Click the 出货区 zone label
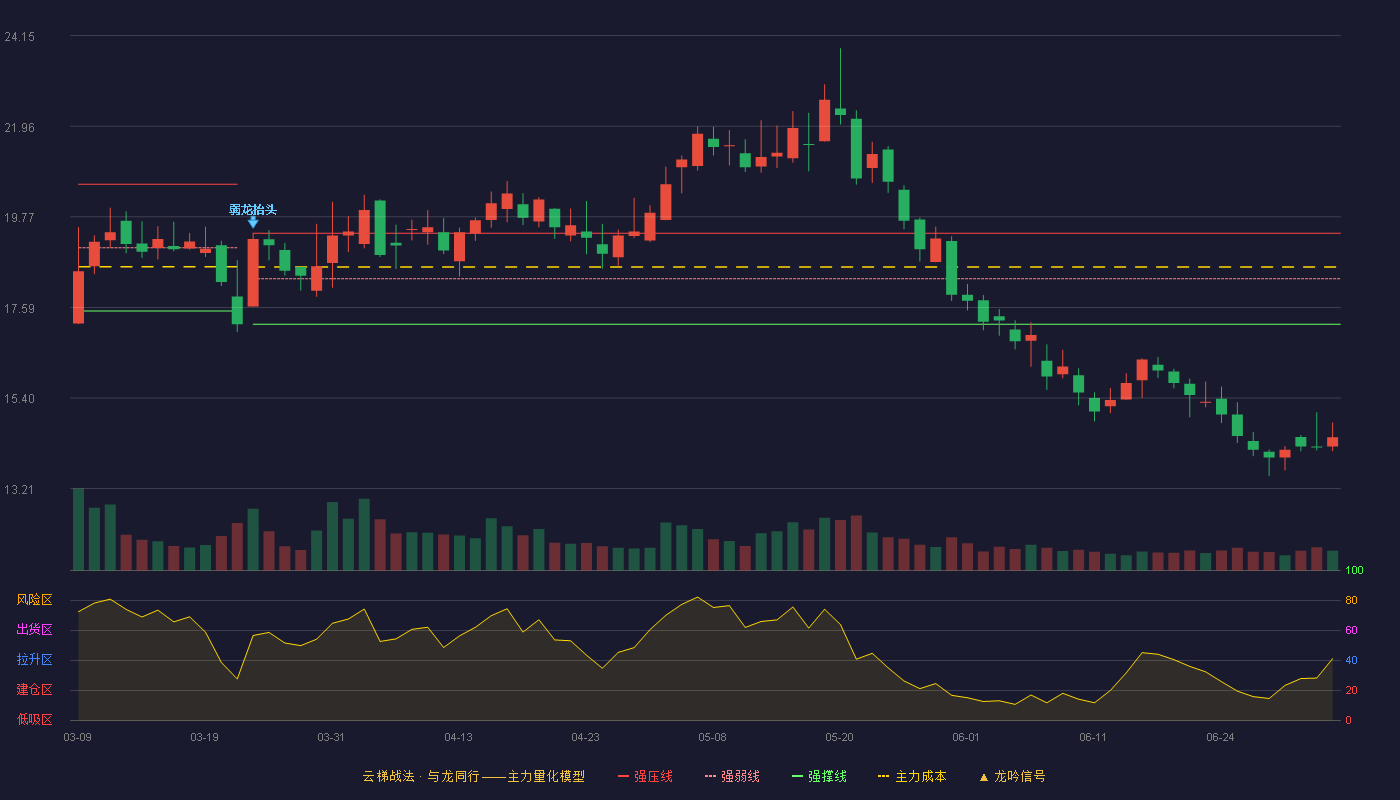1400x800 pixels. (34, 630)
